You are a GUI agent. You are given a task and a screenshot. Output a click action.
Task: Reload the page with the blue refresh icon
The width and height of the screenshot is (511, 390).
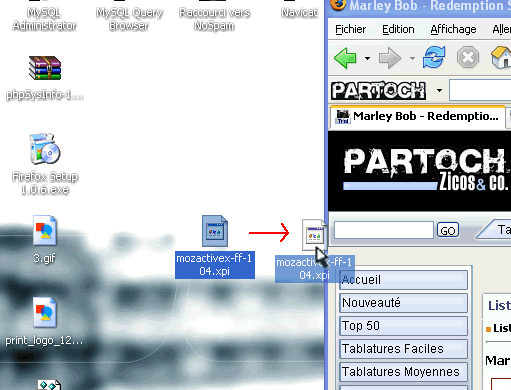(x=434, y=57)
